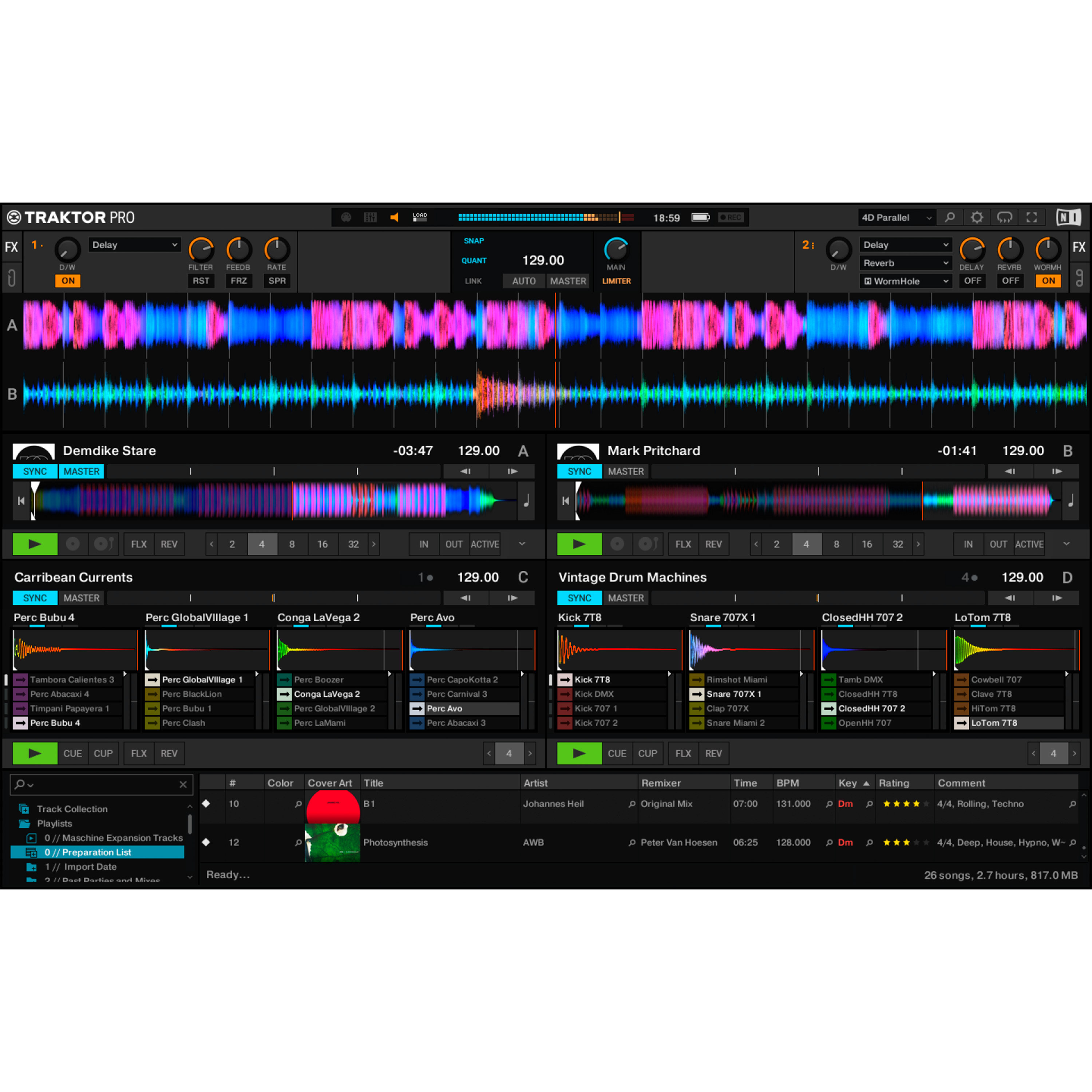Open the FX panel on the right
The image size is (1092, 1092).
[x=1079, y=247]
